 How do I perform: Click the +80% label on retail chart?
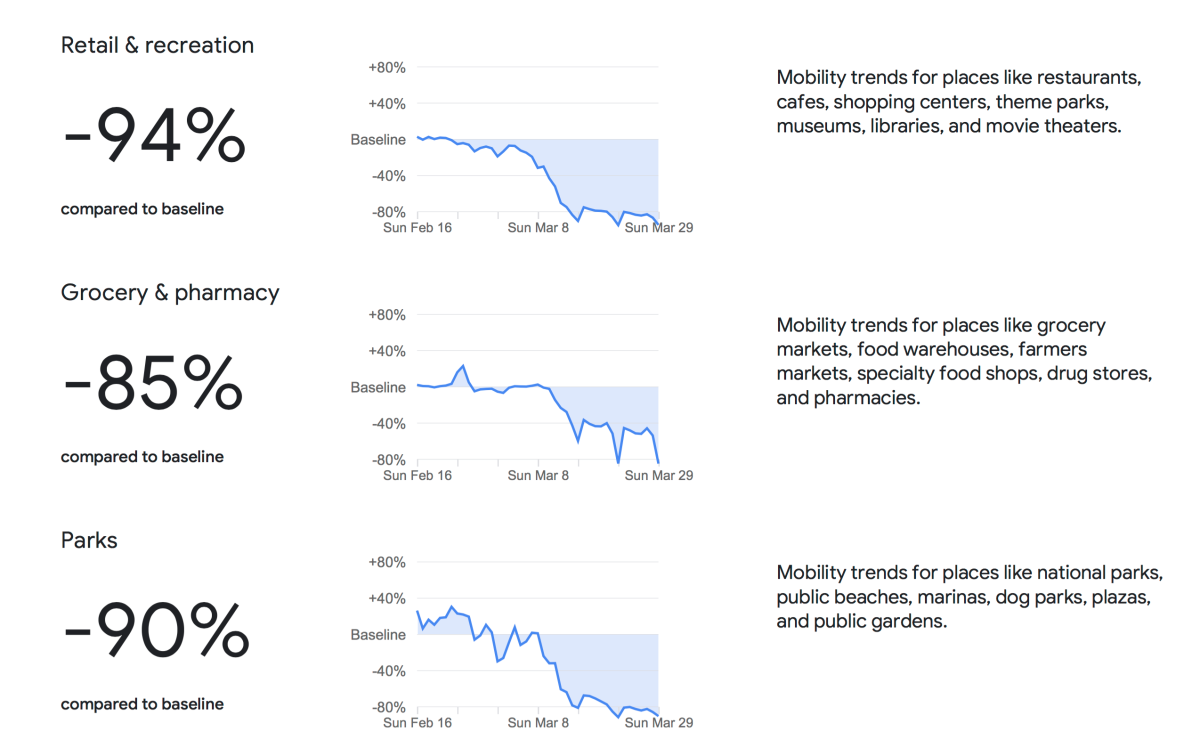pos(386,68)
